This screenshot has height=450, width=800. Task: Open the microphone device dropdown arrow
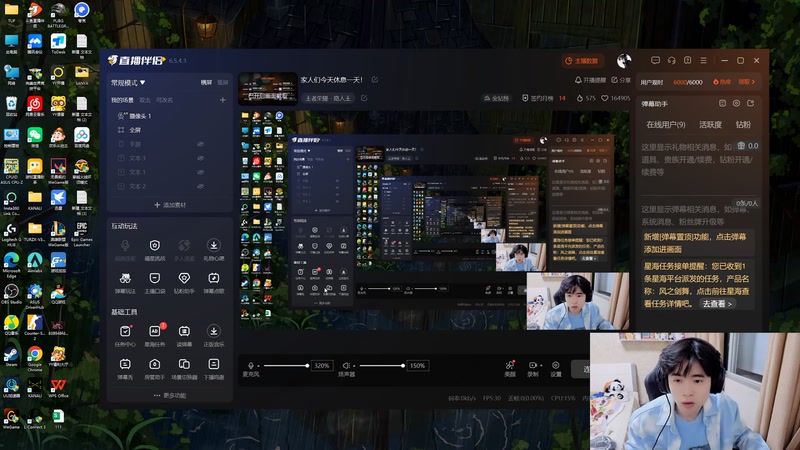pos(258,366)
